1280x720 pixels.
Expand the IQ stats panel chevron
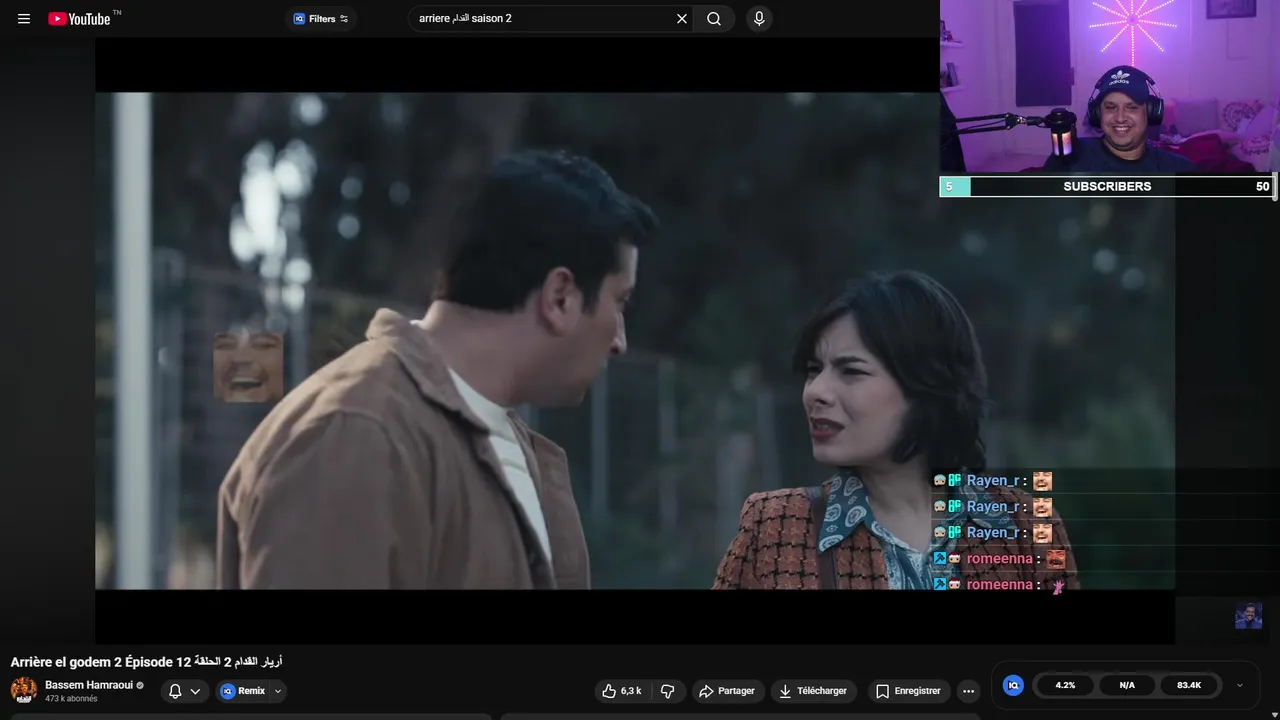click(x=1240, y=685)
